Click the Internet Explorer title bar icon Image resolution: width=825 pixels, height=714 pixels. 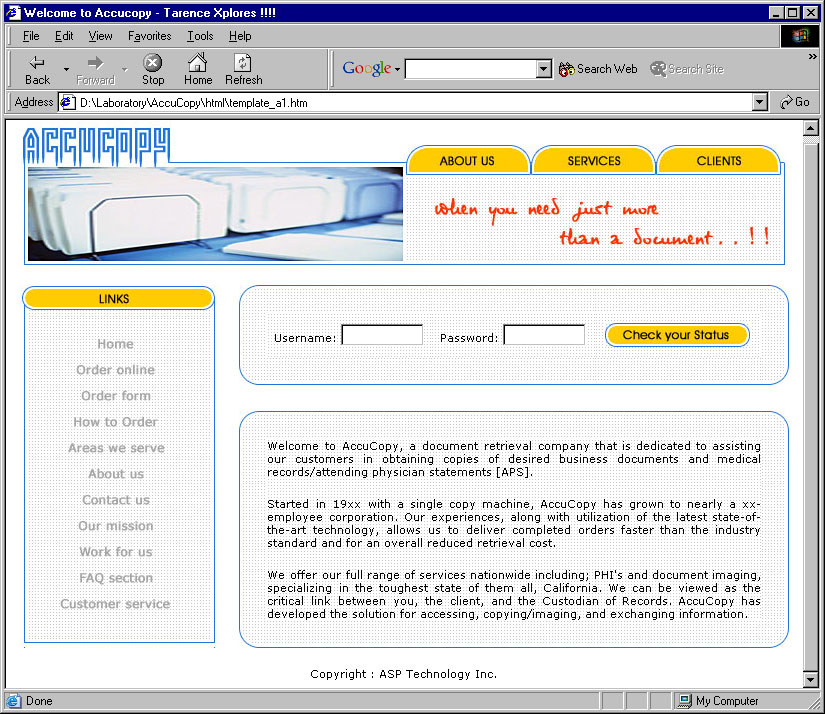click(13, 13)
